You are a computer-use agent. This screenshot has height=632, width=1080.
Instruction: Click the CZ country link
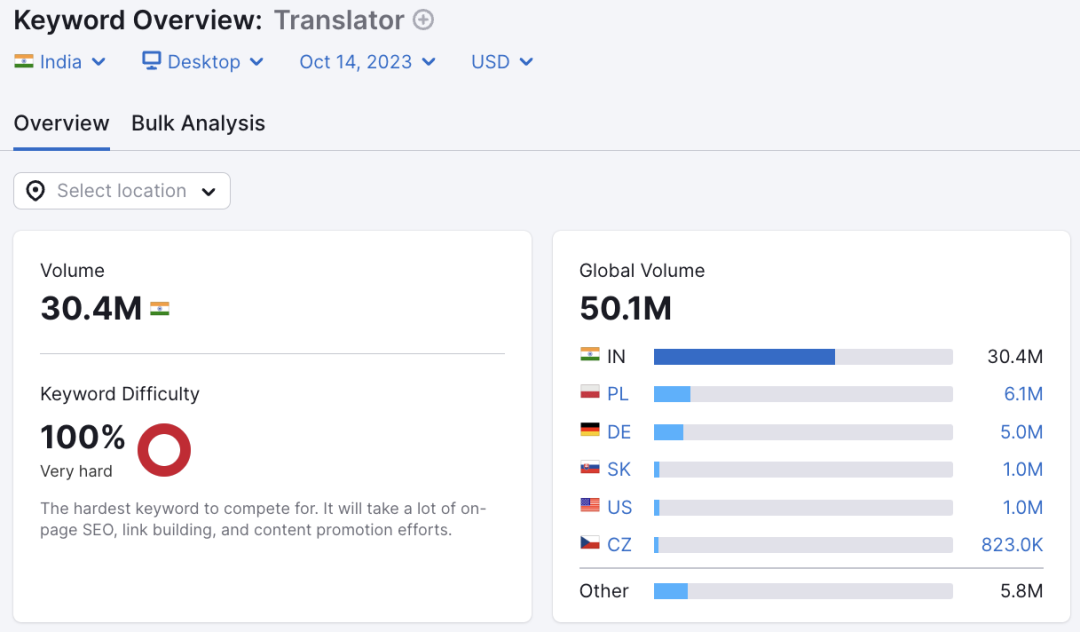(x=619, y=545)
